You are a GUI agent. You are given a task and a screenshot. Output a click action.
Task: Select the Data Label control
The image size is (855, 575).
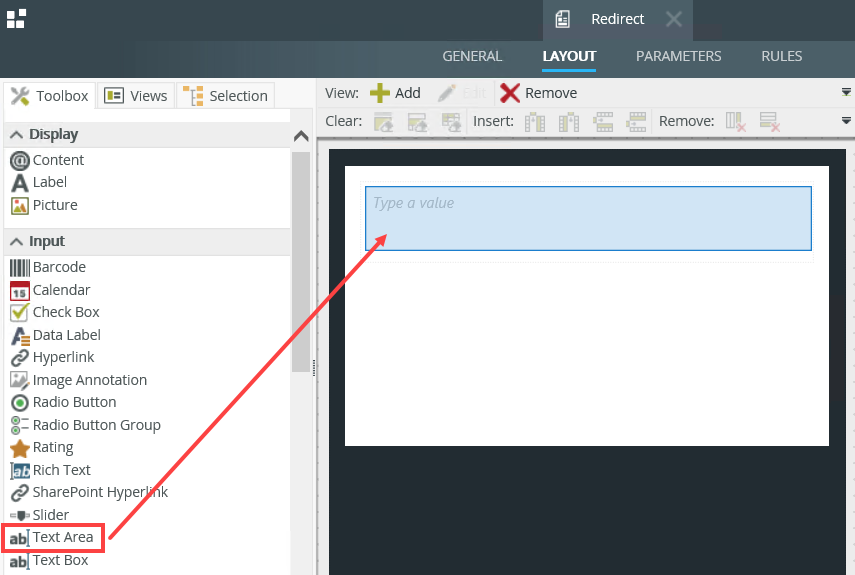56,335
